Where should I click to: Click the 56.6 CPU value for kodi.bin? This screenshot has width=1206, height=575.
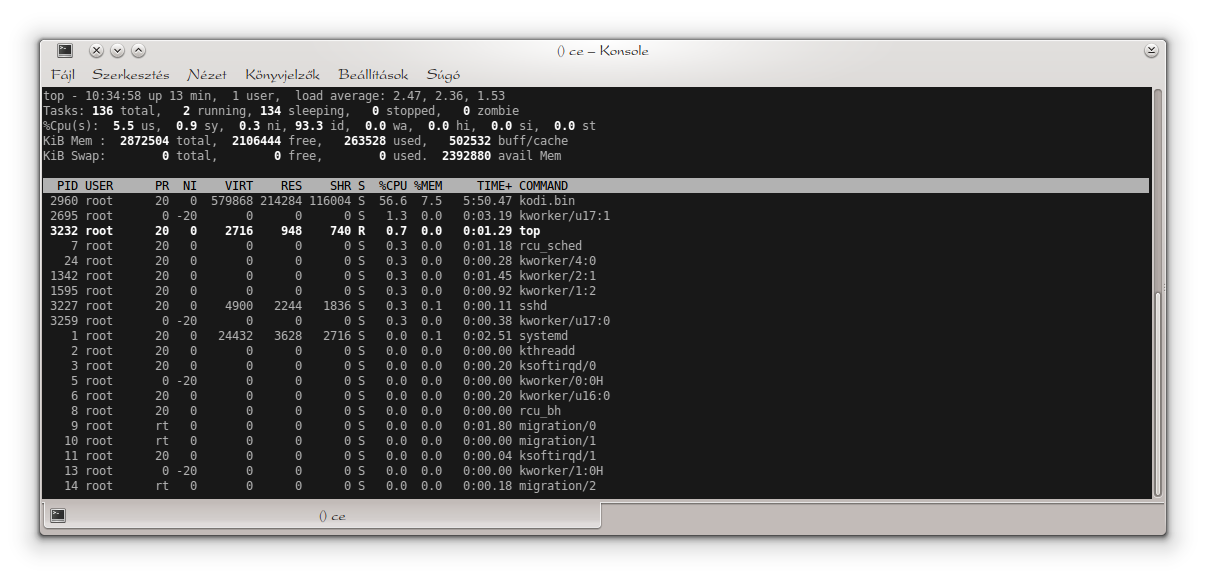(x=393, y=201)
